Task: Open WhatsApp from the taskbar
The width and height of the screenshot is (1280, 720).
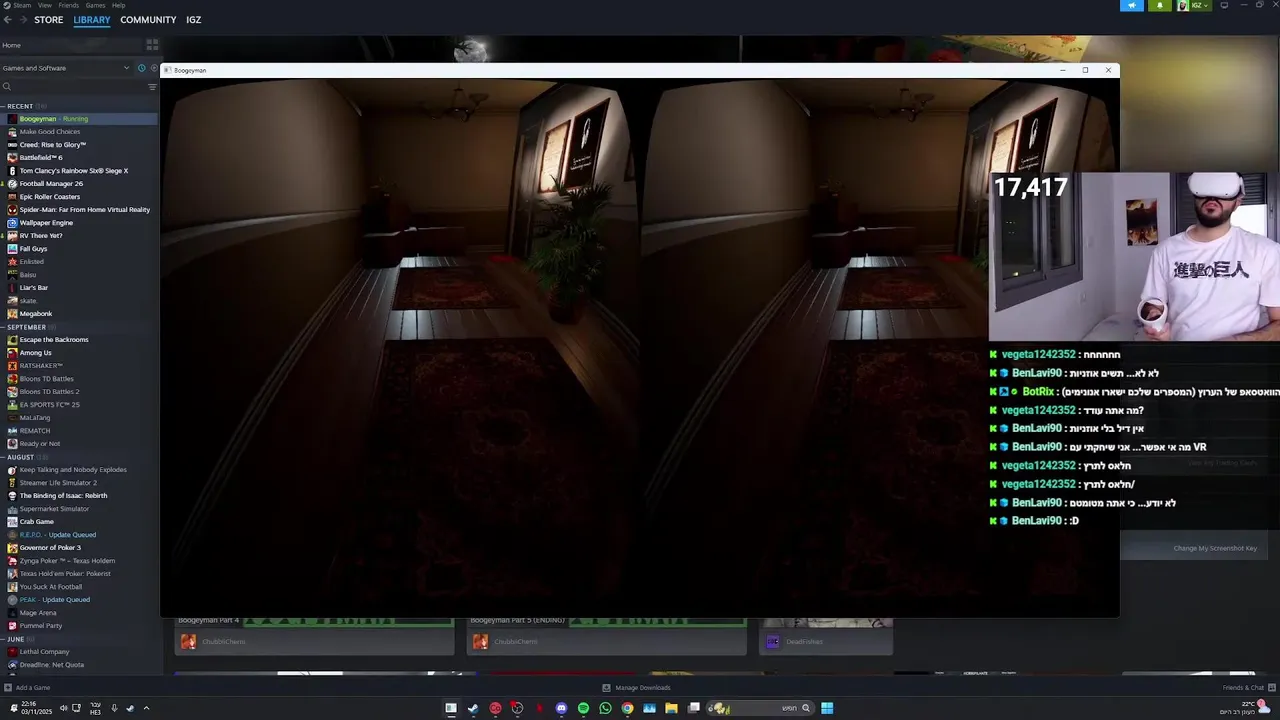Action: (x=605, y=708)
